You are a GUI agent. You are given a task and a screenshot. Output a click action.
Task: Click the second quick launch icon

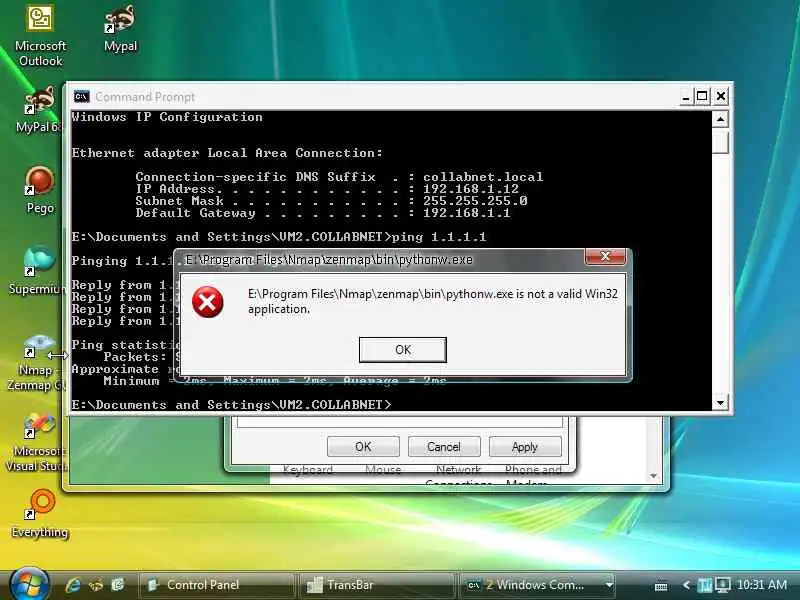point(95,585)
